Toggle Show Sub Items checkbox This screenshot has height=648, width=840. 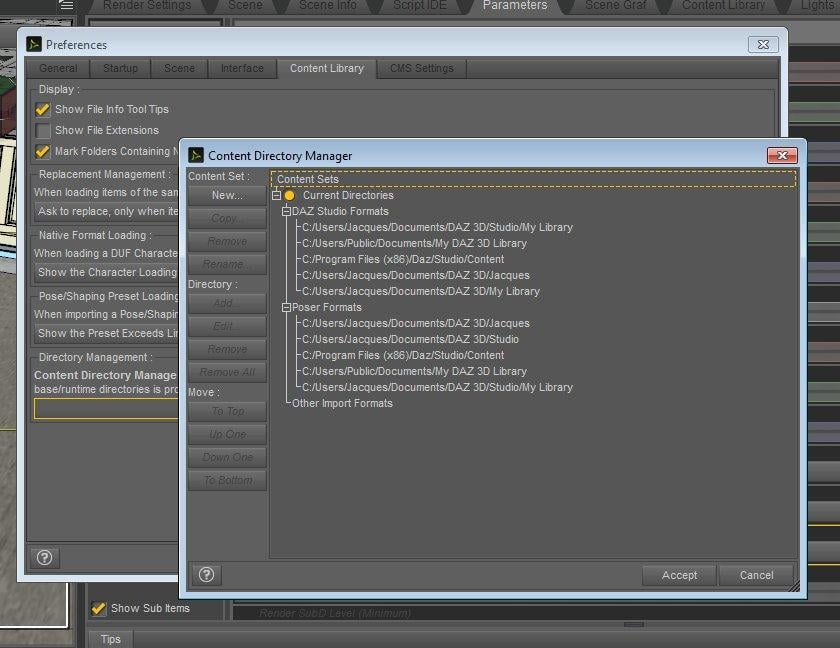click(x=99, y=608)
